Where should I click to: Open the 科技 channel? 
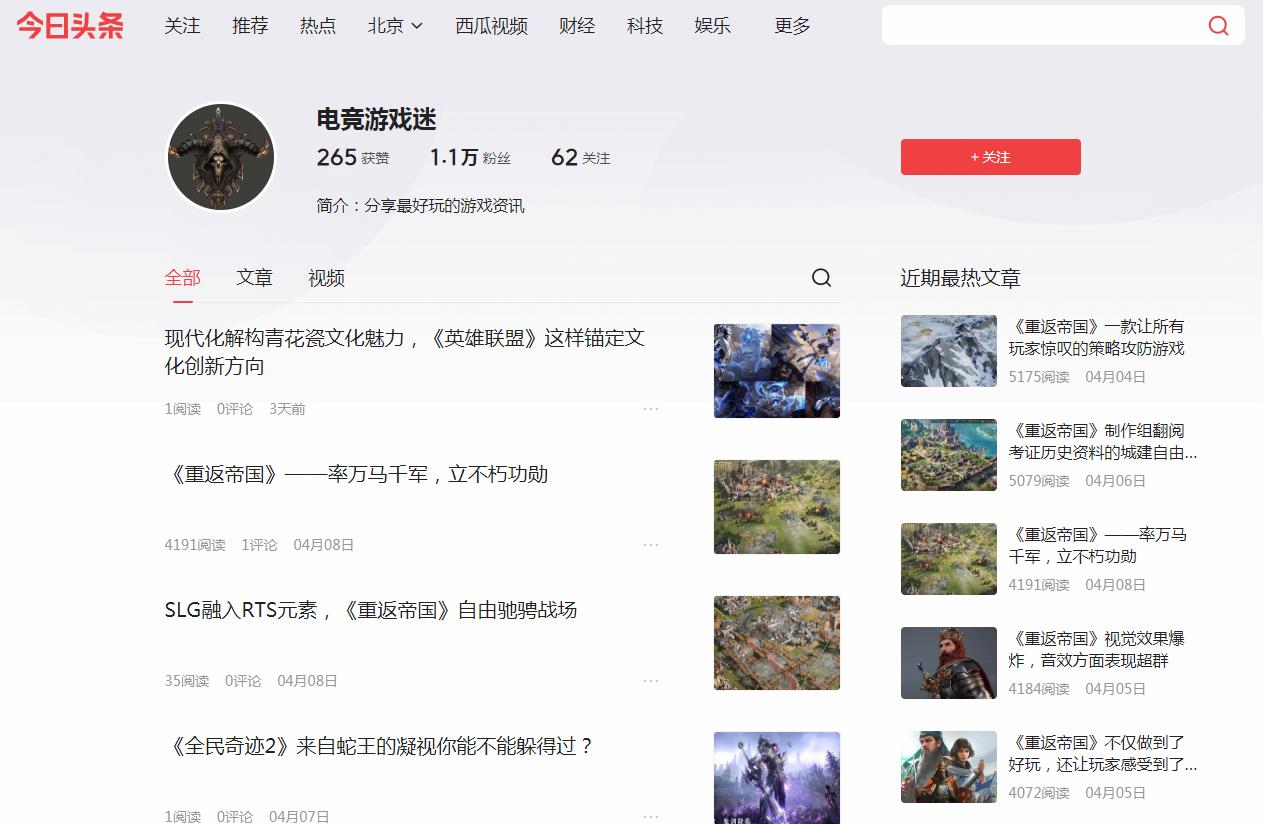(645, 26)
